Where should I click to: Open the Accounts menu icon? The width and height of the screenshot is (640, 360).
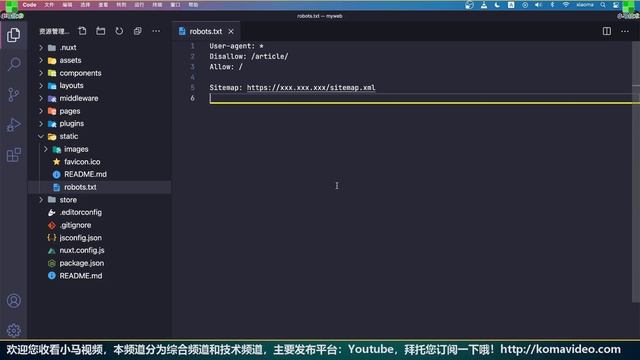click(x=13, y=301)
